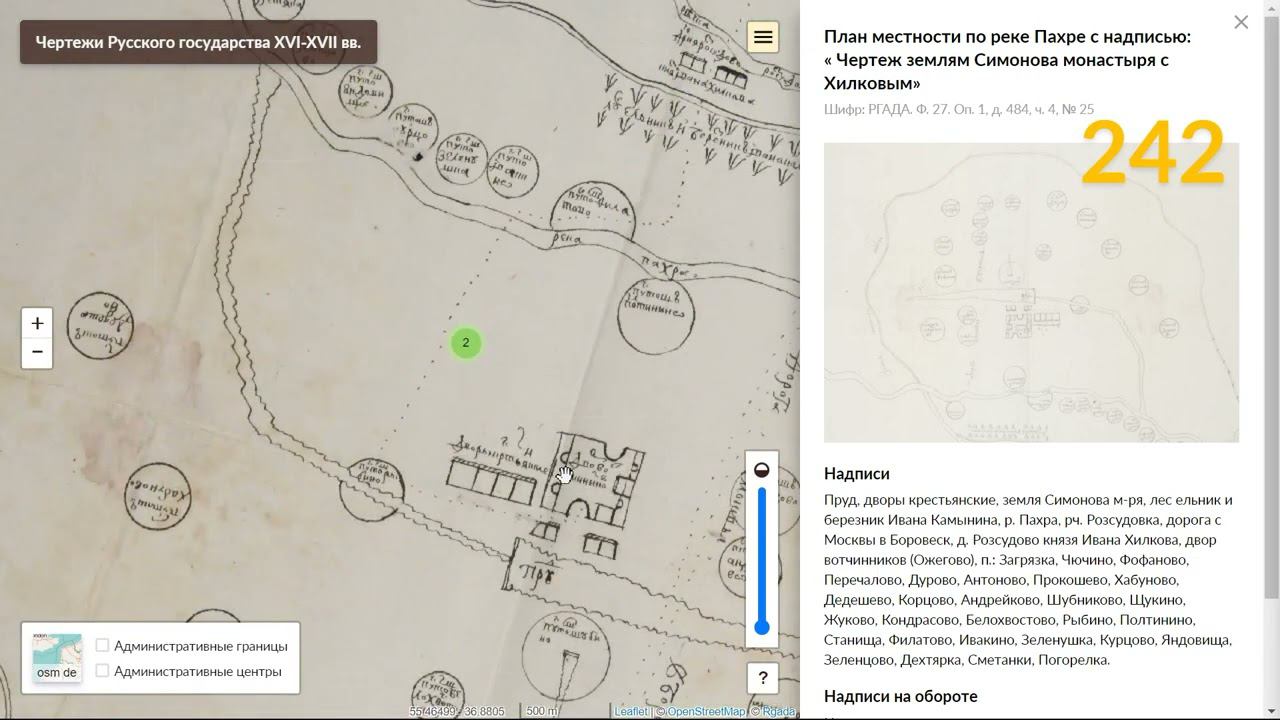The height and width of the screenshot is (720, 1280).
Task: Switch basemap via osm de thumbnail
Action: tap(57, 657)
